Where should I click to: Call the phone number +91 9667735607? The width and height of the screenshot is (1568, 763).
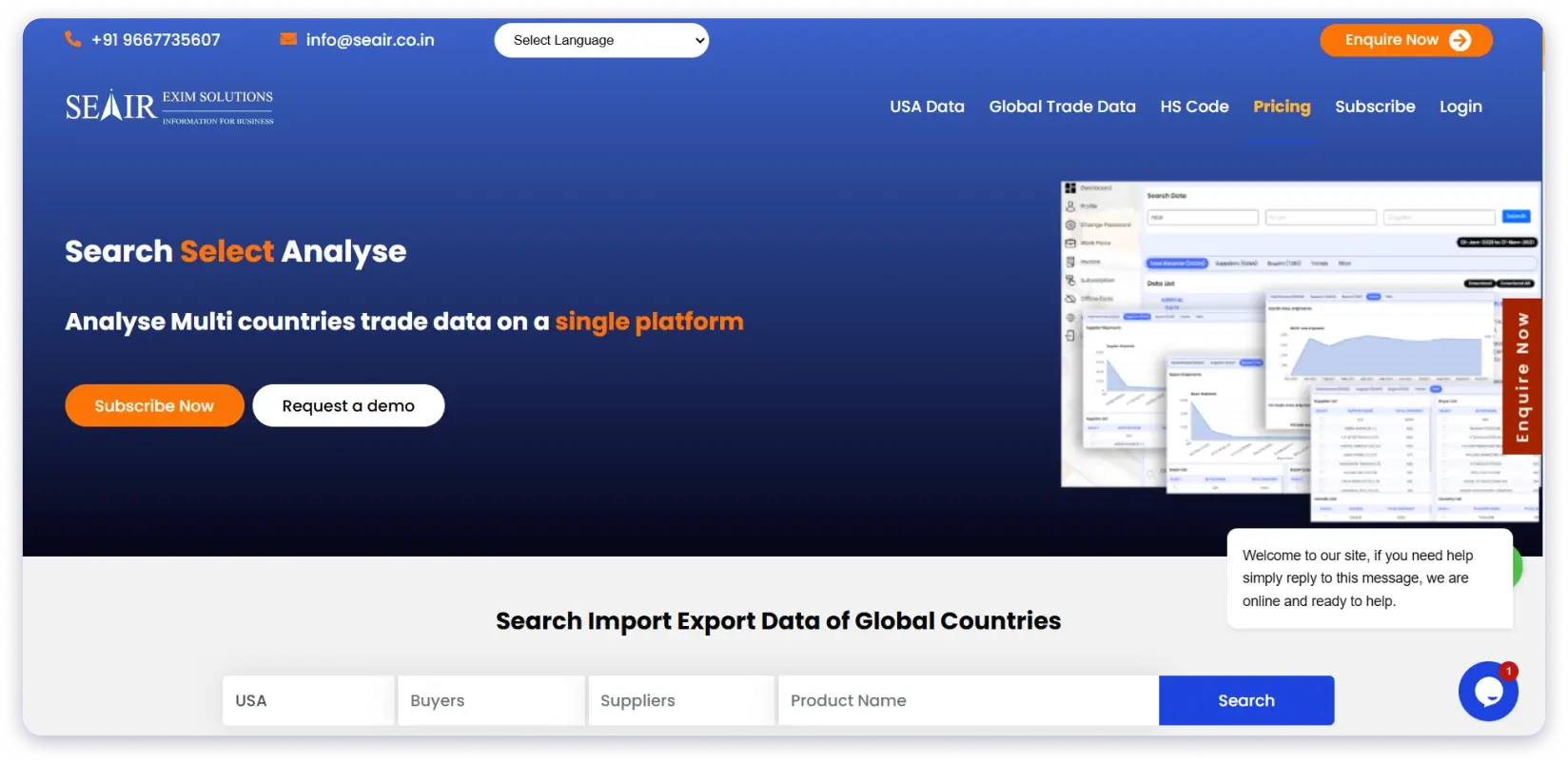pos(155,40)
